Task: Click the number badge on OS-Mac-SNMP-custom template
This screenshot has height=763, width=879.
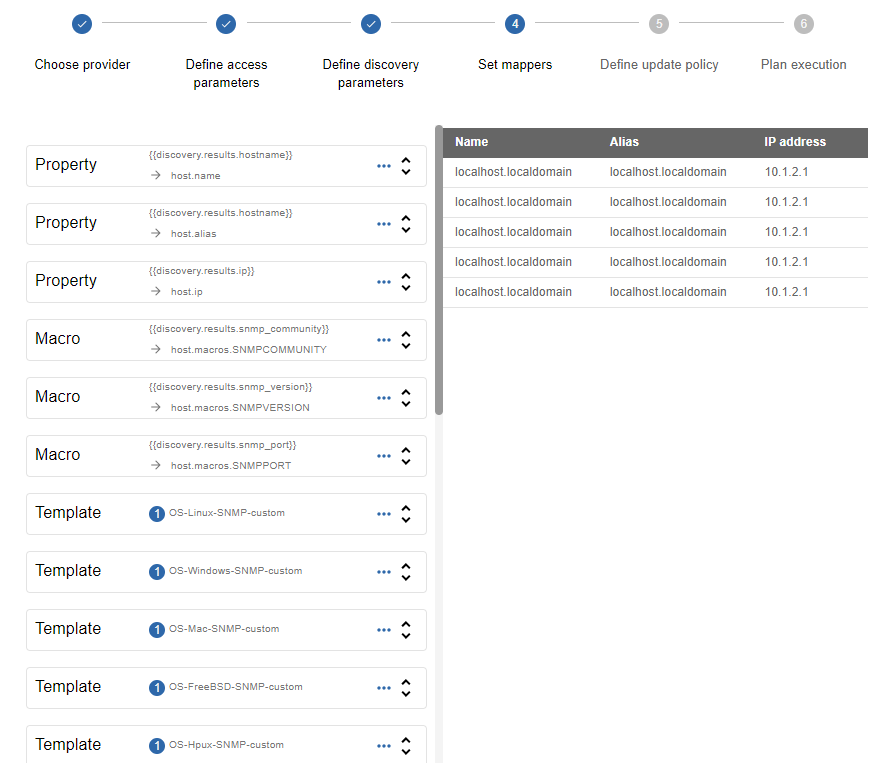Action: pos(157,630)
